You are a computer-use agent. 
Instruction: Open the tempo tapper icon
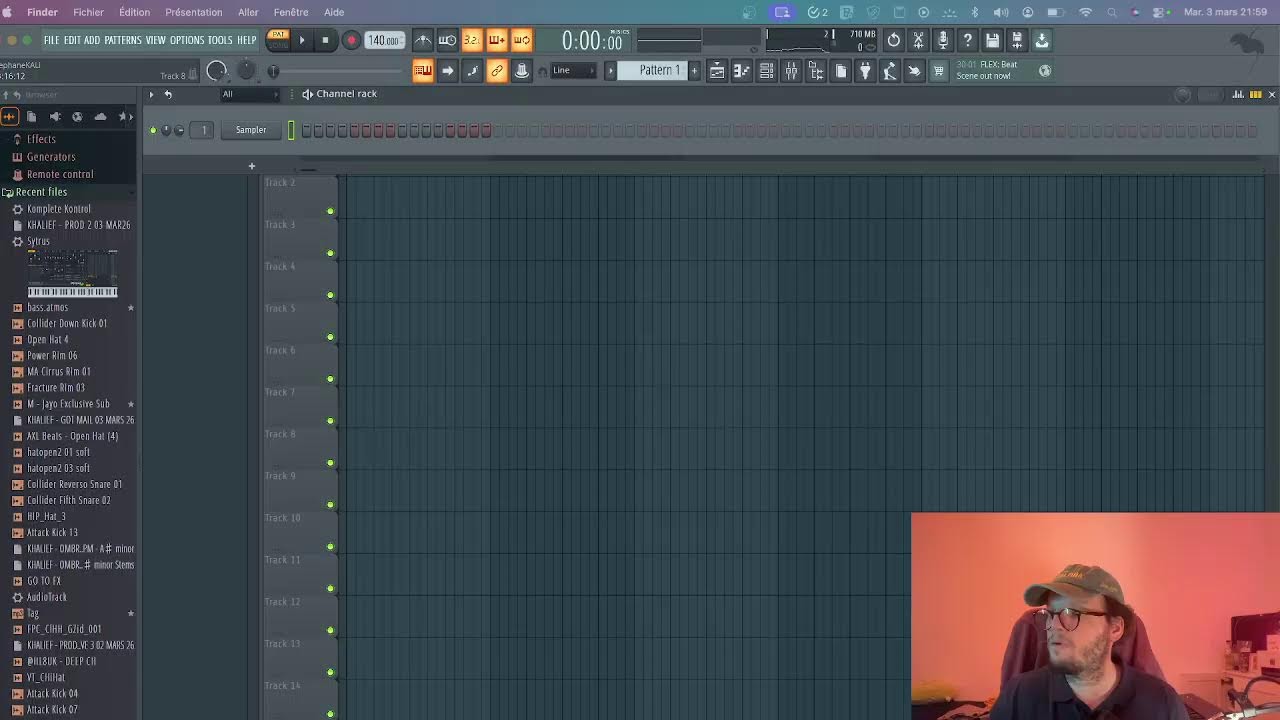click(x=889, y=70)
